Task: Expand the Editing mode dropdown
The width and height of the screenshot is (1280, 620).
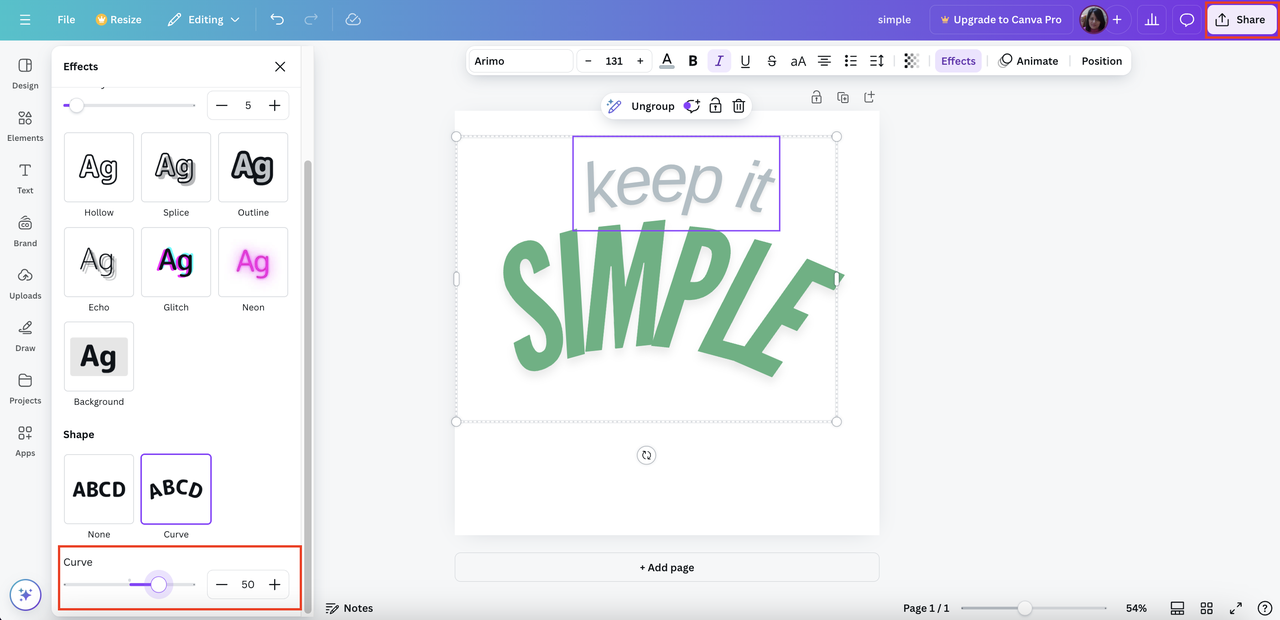Action: coord(204,20)
